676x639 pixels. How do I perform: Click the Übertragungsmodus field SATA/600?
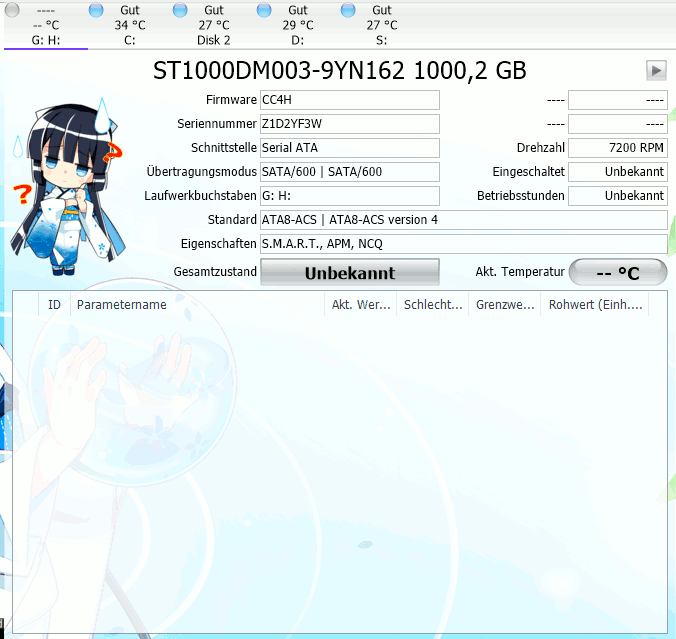[x=350, y=172]
